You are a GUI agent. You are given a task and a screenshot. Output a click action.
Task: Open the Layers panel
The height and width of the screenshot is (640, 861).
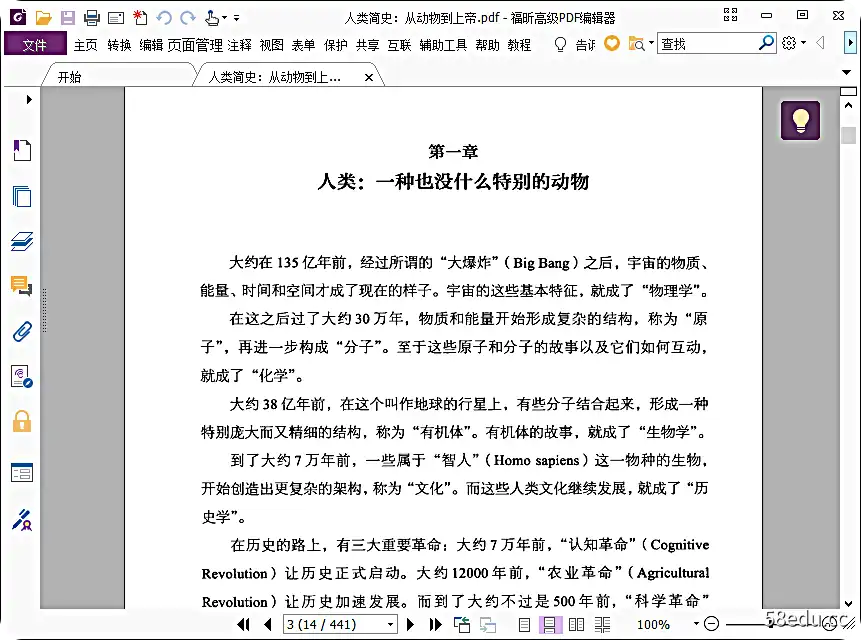(22, 241)
